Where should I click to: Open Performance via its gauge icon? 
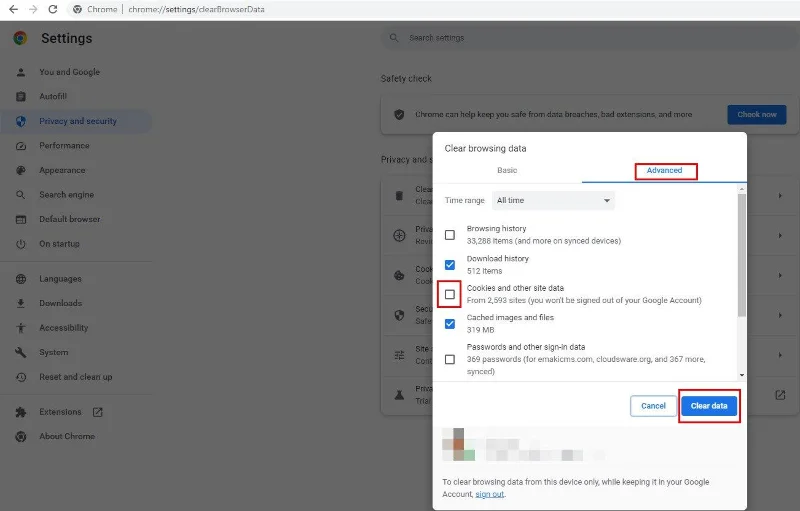click(20, 146)
